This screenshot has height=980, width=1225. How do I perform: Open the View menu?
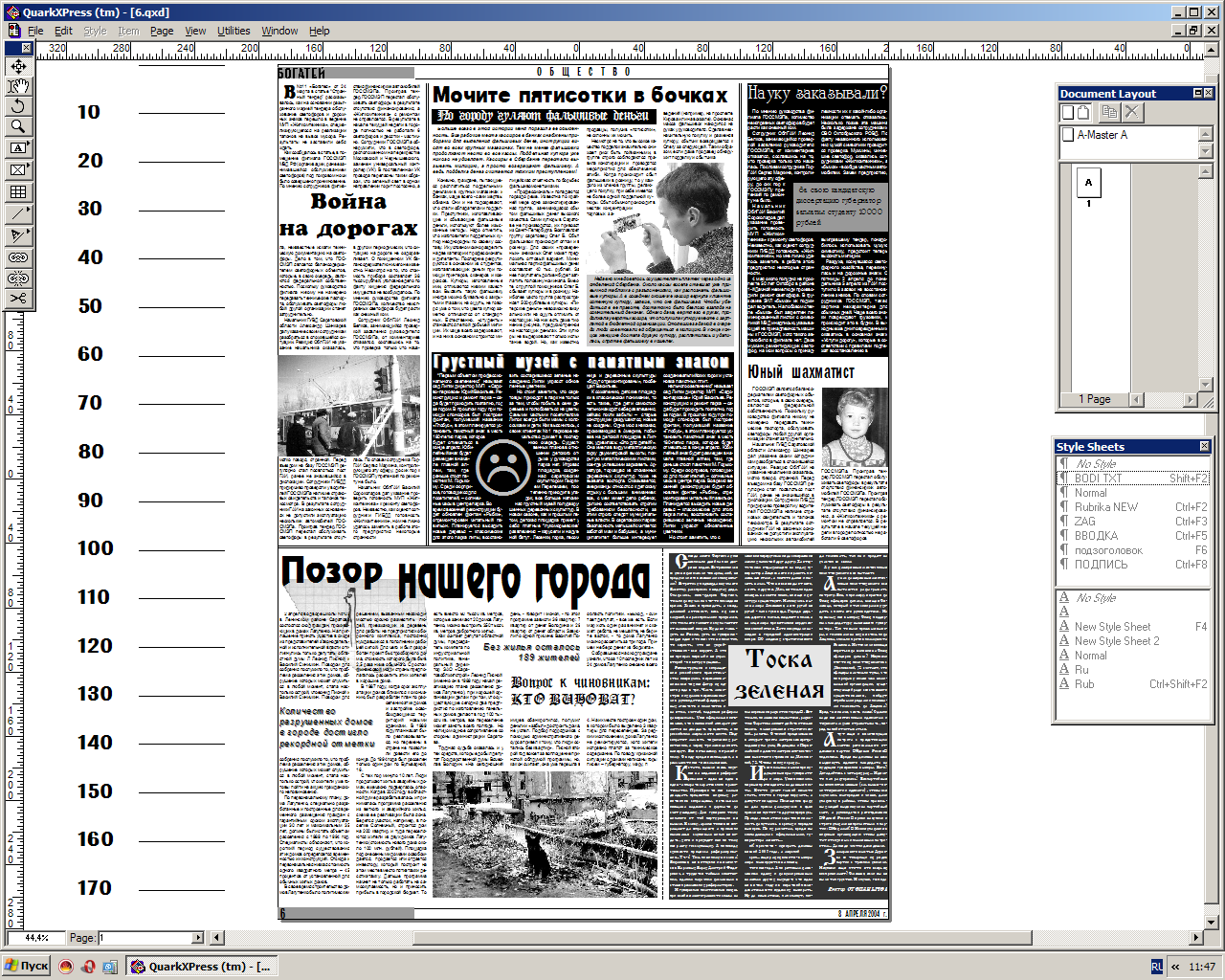point(195,31)
